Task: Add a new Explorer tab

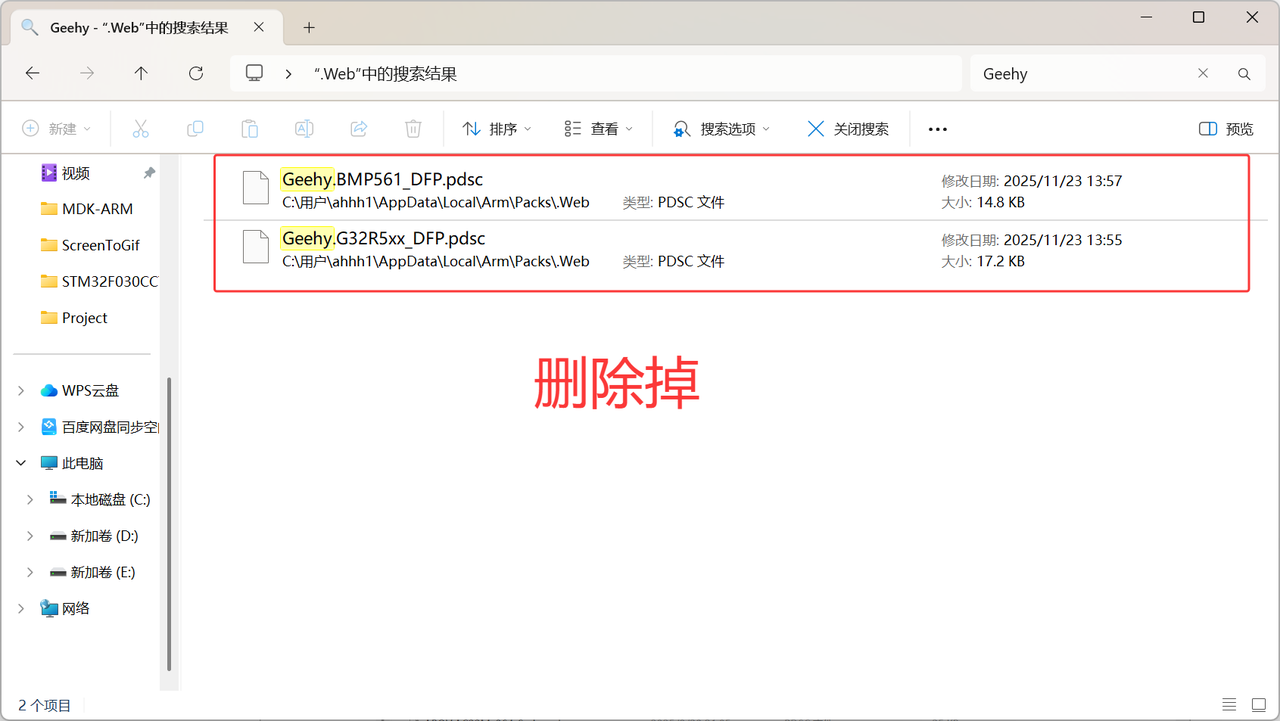Action: pyautogui.click(x=309, y=28)
